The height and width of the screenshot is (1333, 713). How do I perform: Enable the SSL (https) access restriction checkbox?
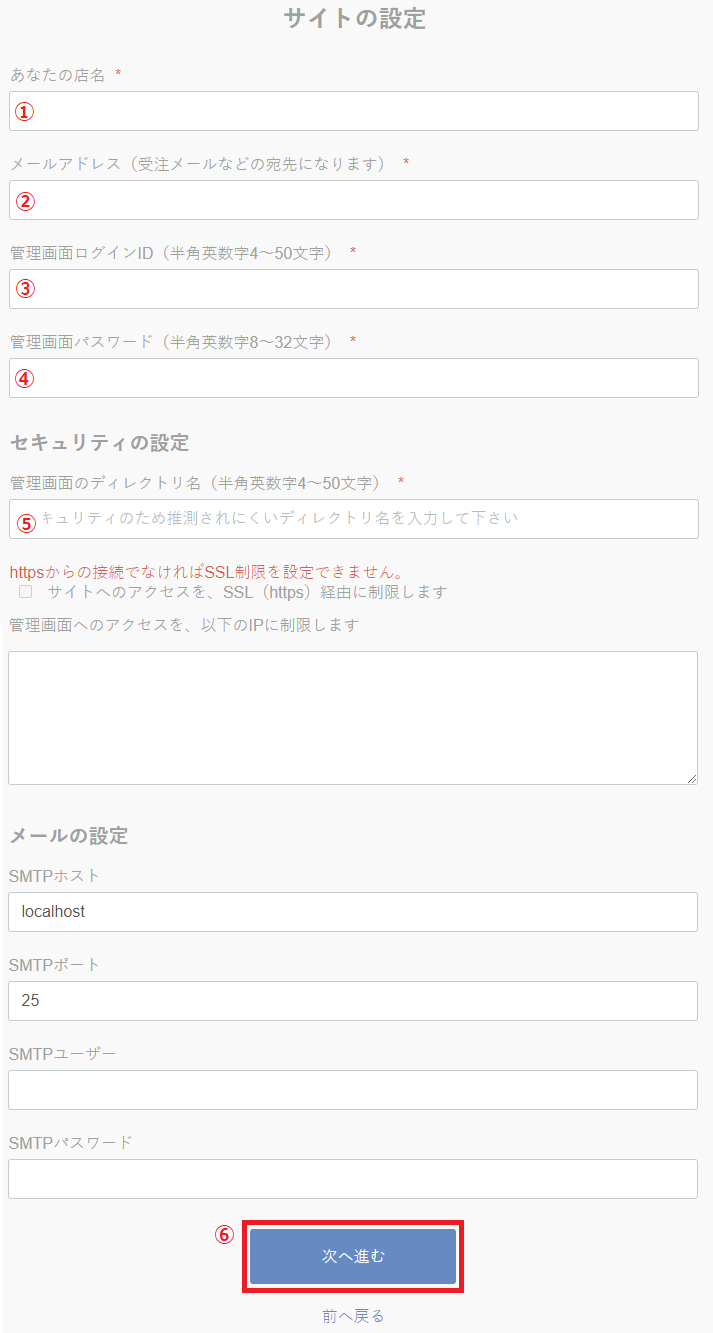point(25,592)
